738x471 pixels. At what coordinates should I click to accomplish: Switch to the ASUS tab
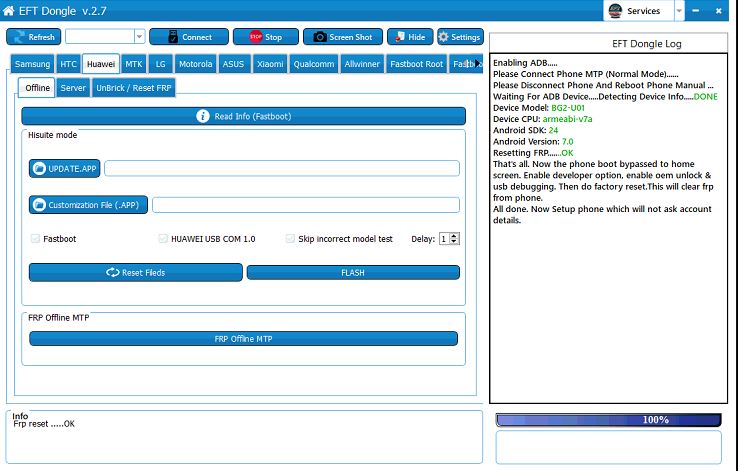[233, 64]
